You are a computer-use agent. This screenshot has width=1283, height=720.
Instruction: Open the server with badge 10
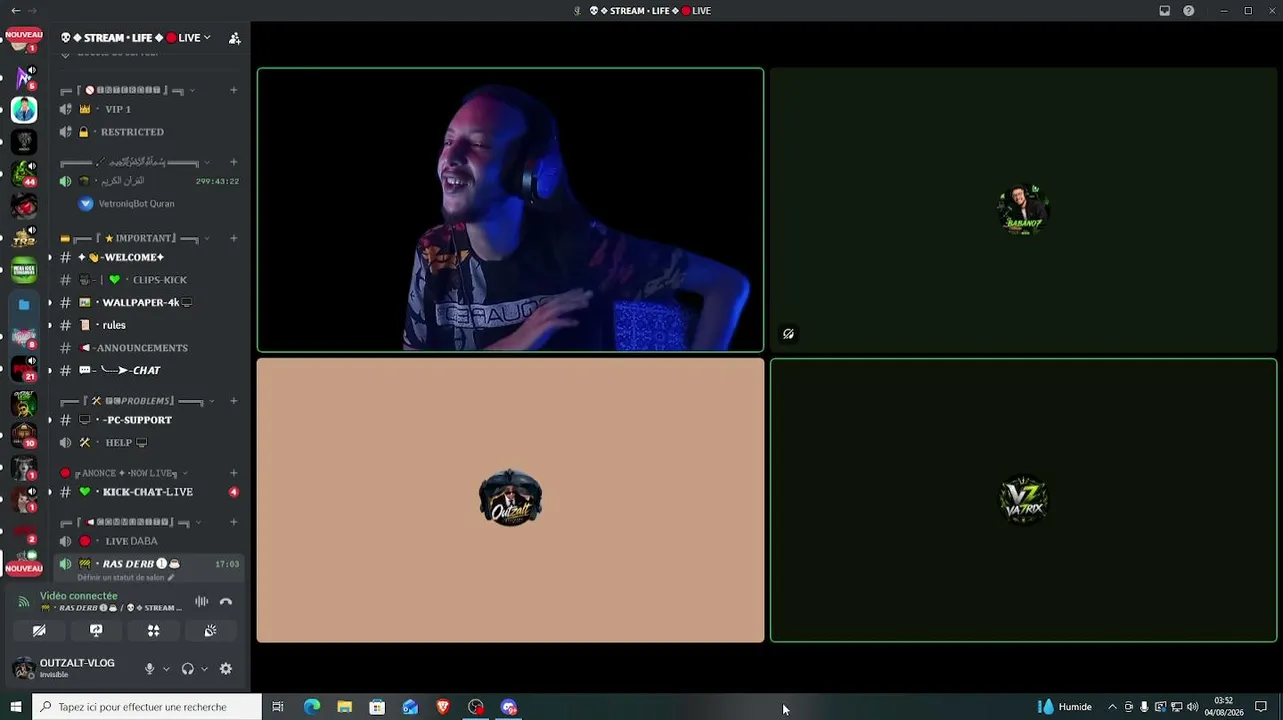[24, 434]
